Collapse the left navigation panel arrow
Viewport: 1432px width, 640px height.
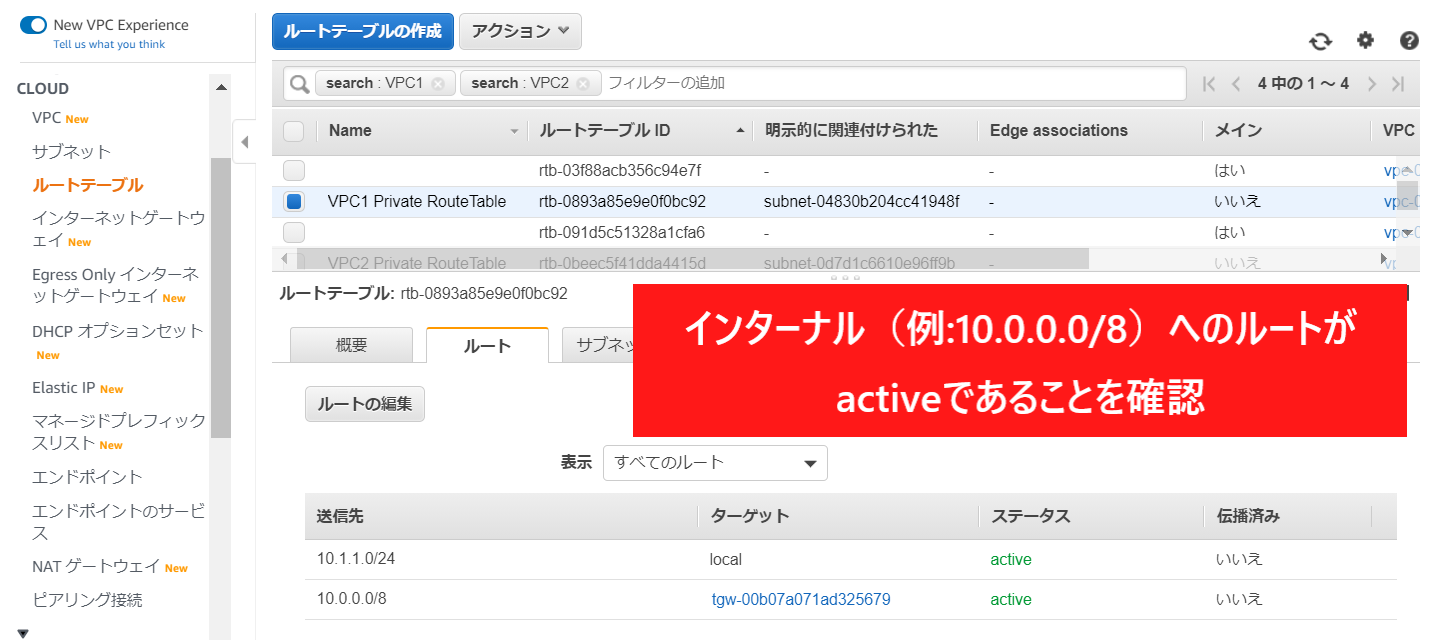[x=245, y=142]
